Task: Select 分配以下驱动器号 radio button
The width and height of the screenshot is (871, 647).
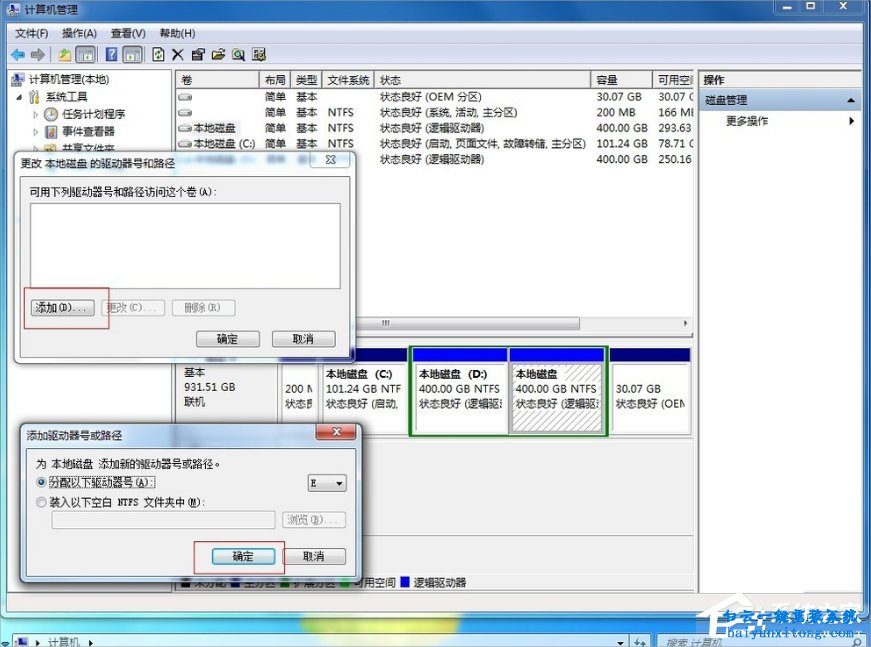Action: 41,482
